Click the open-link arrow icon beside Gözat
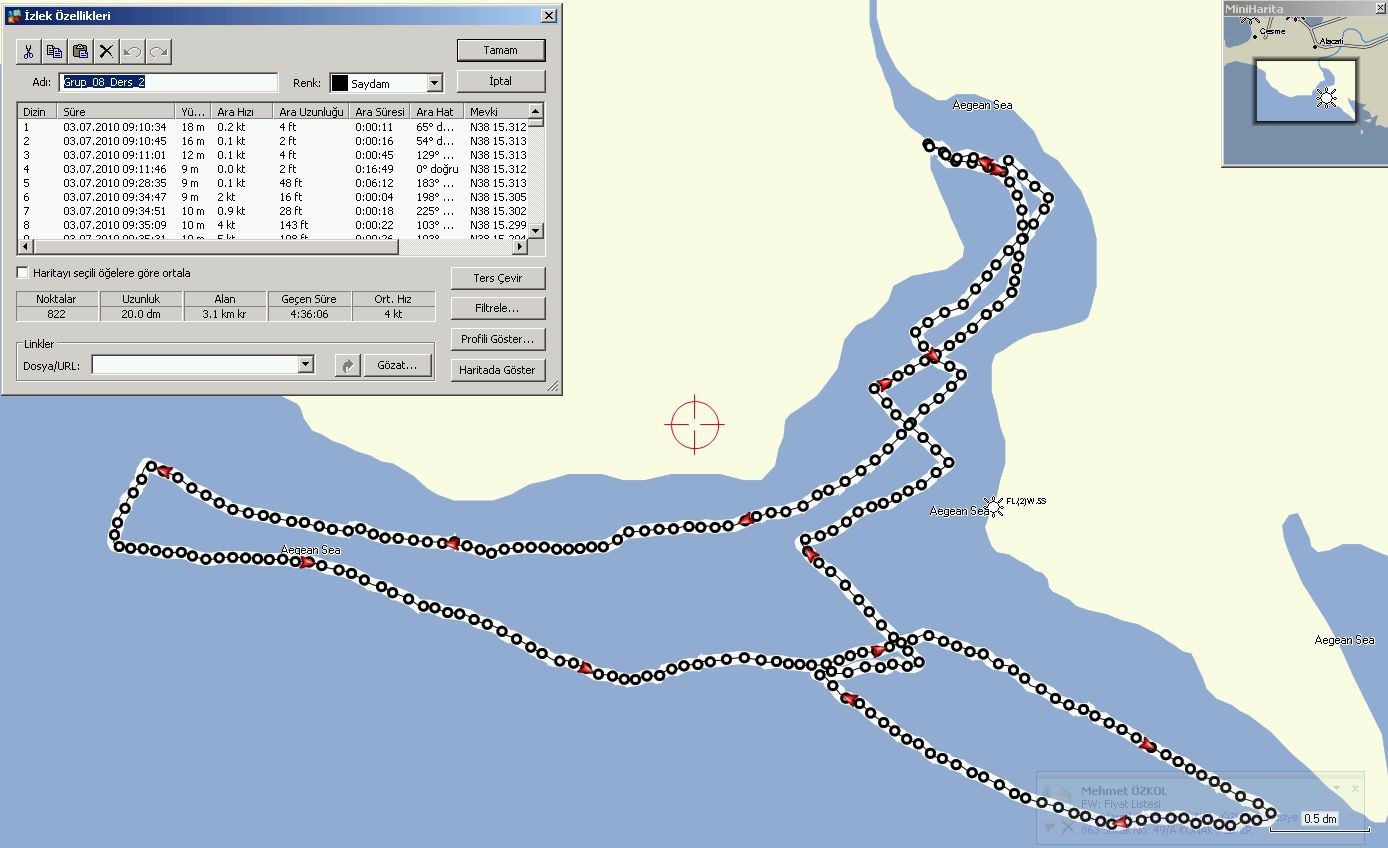 (x=347, y=366)
